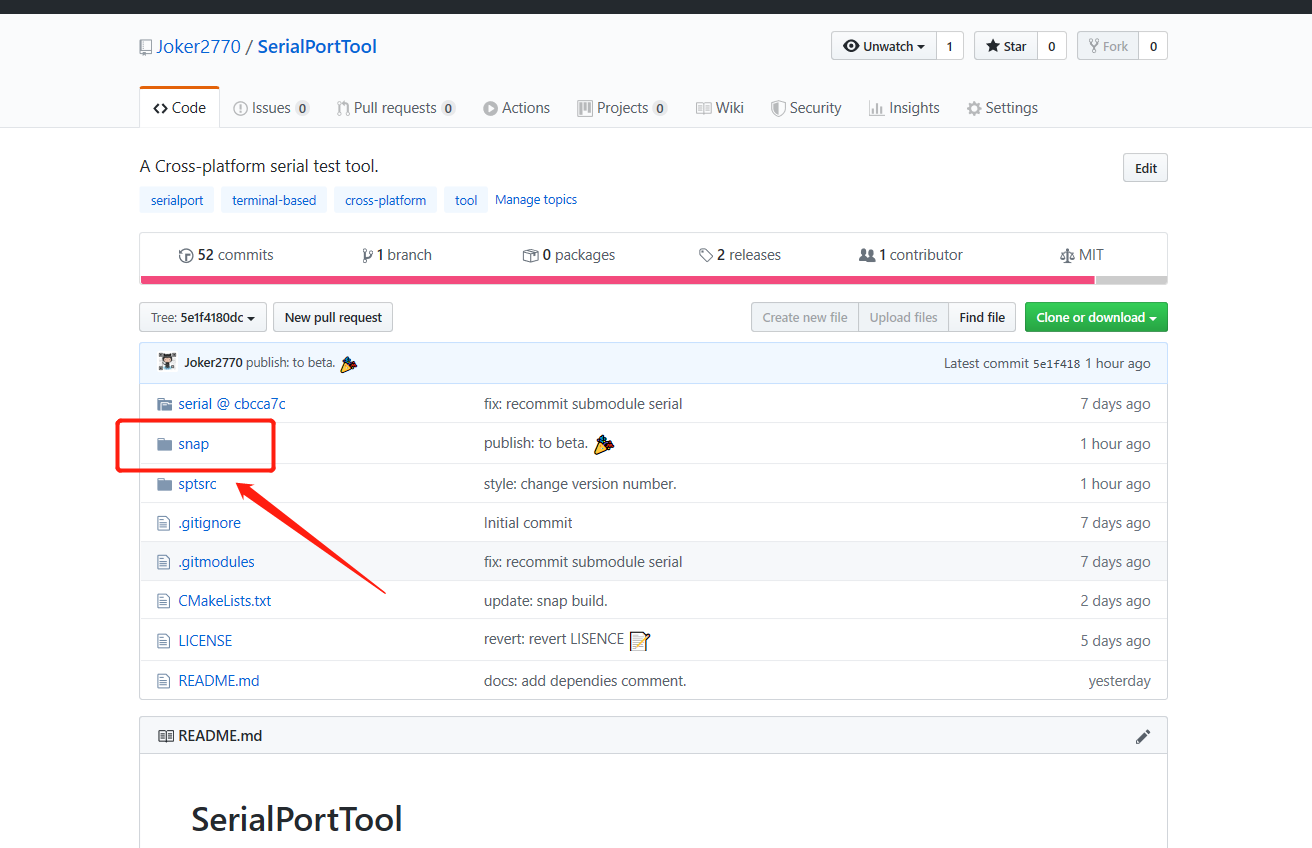Open the Tree: 5e1f4180dc dropdown

[203, 317]
